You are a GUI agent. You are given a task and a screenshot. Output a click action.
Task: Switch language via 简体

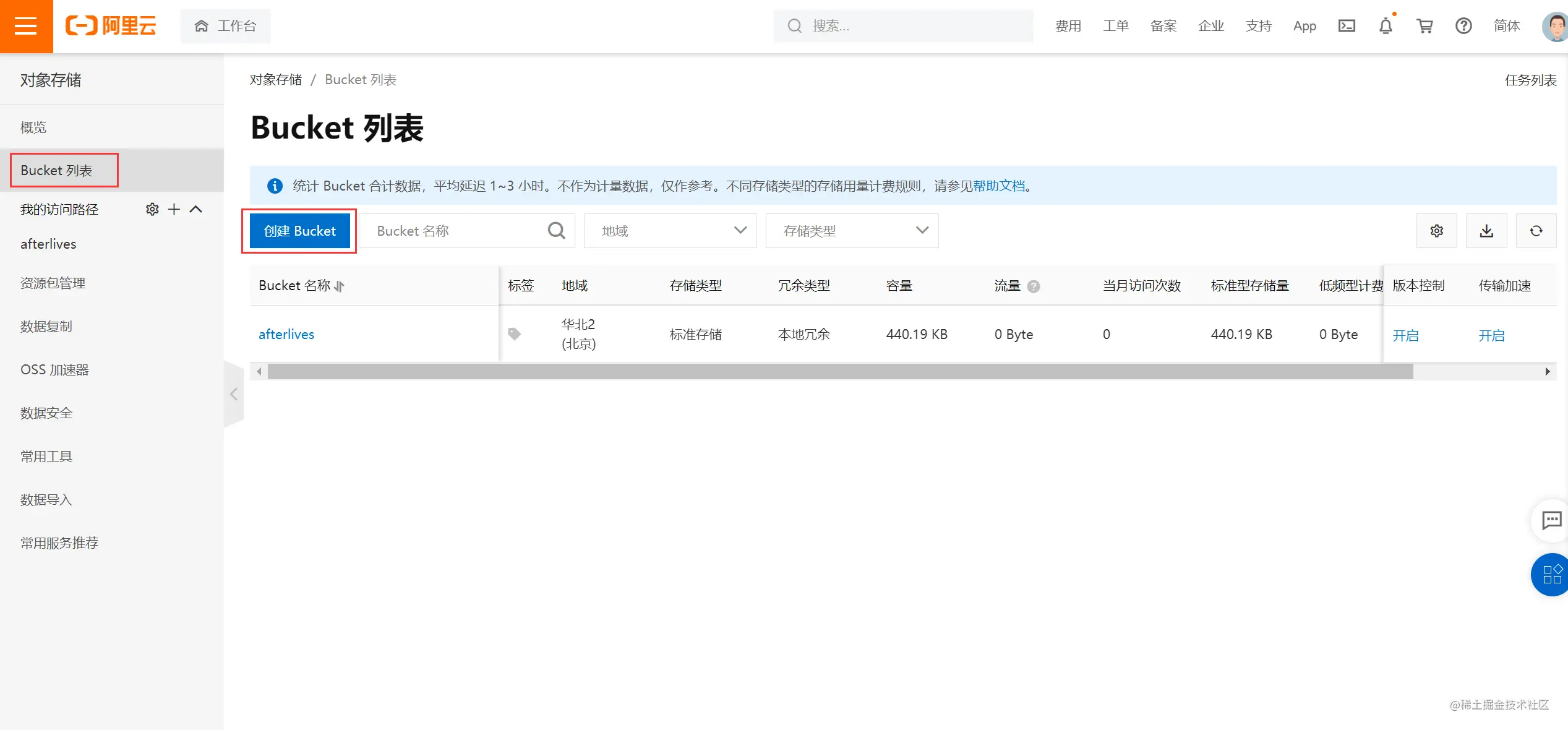[1507, 26]
